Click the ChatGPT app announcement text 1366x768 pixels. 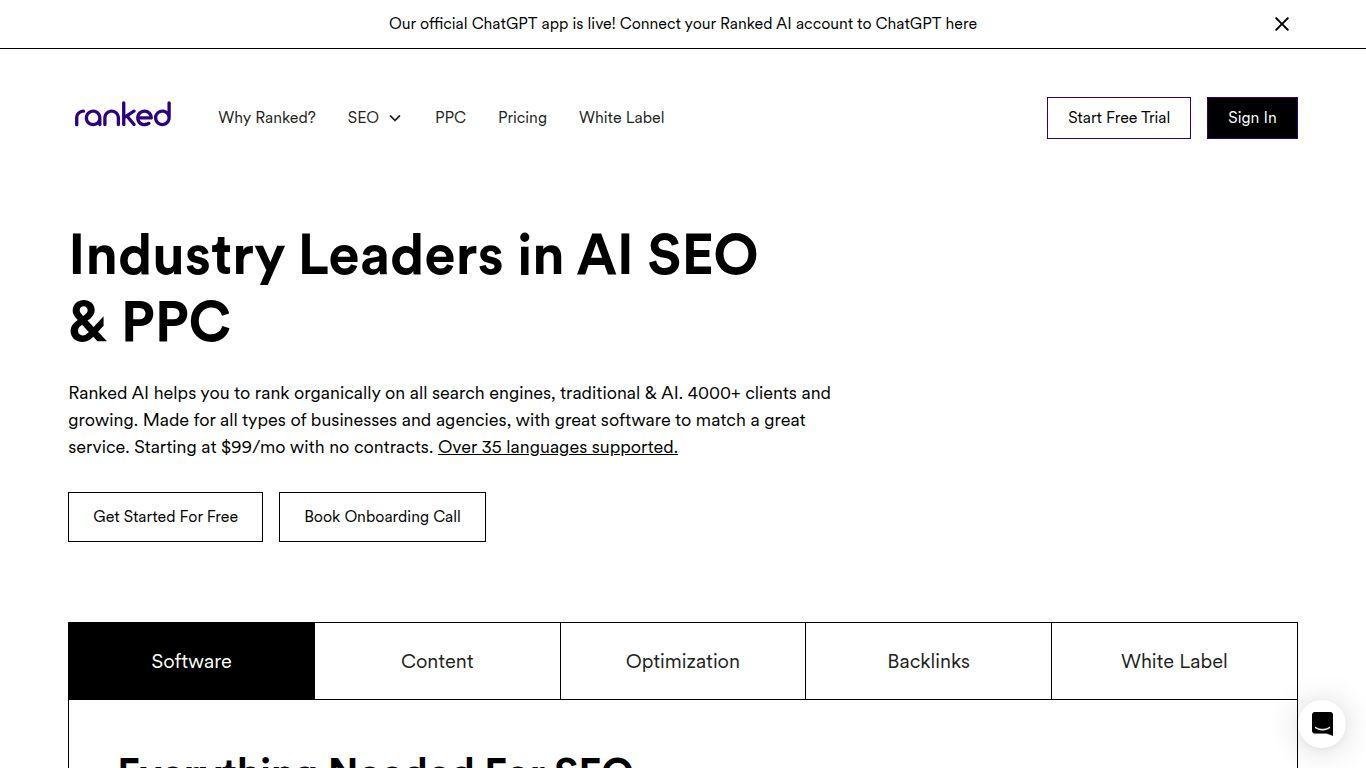click(x=682, y=24)
